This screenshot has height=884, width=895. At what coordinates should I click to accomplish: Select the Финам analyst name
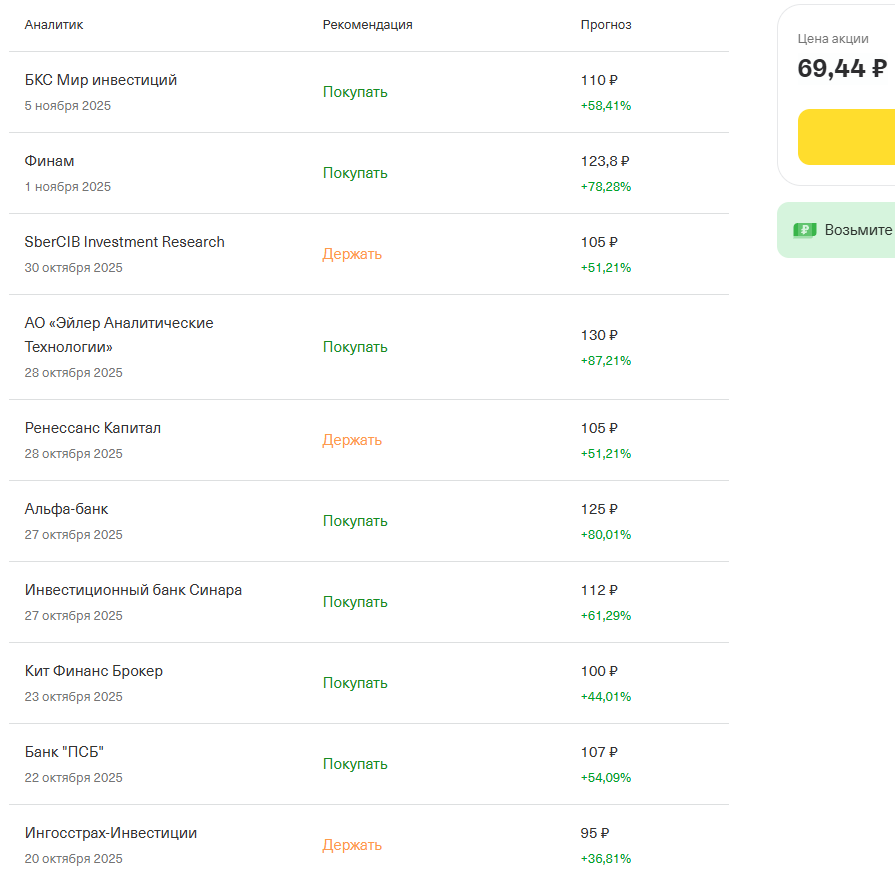(x=50, y=161)
